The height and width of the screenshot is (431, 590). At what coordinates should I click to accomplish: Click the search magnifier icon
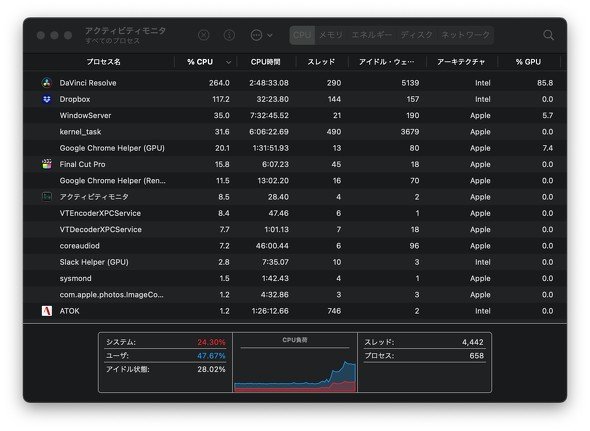click(x=548, y=35)
